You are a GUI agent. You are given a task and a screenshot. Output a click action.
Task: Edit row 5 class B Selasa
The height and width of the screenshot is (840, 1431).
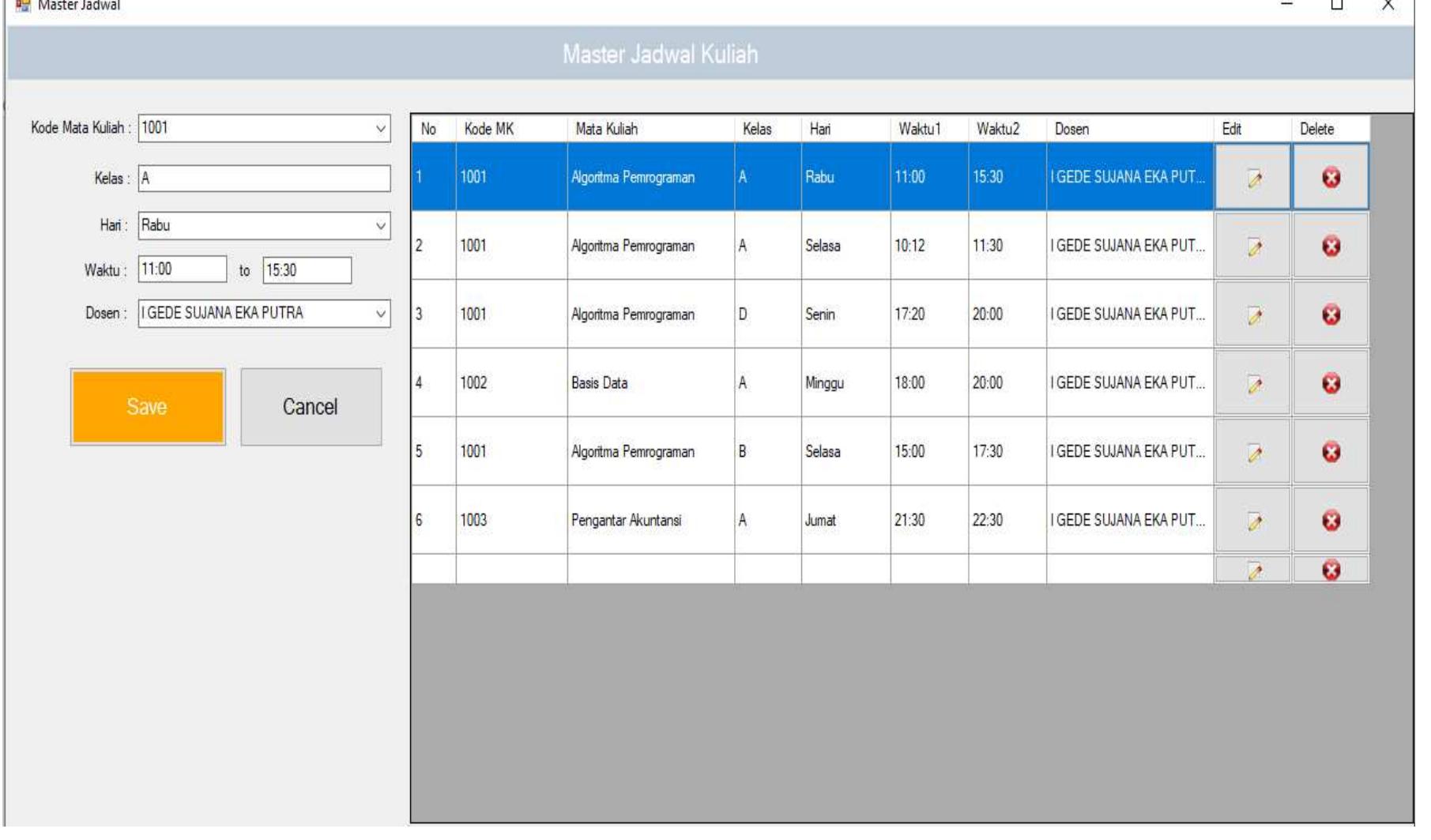pyautogui.click(x=1253, y=453)
